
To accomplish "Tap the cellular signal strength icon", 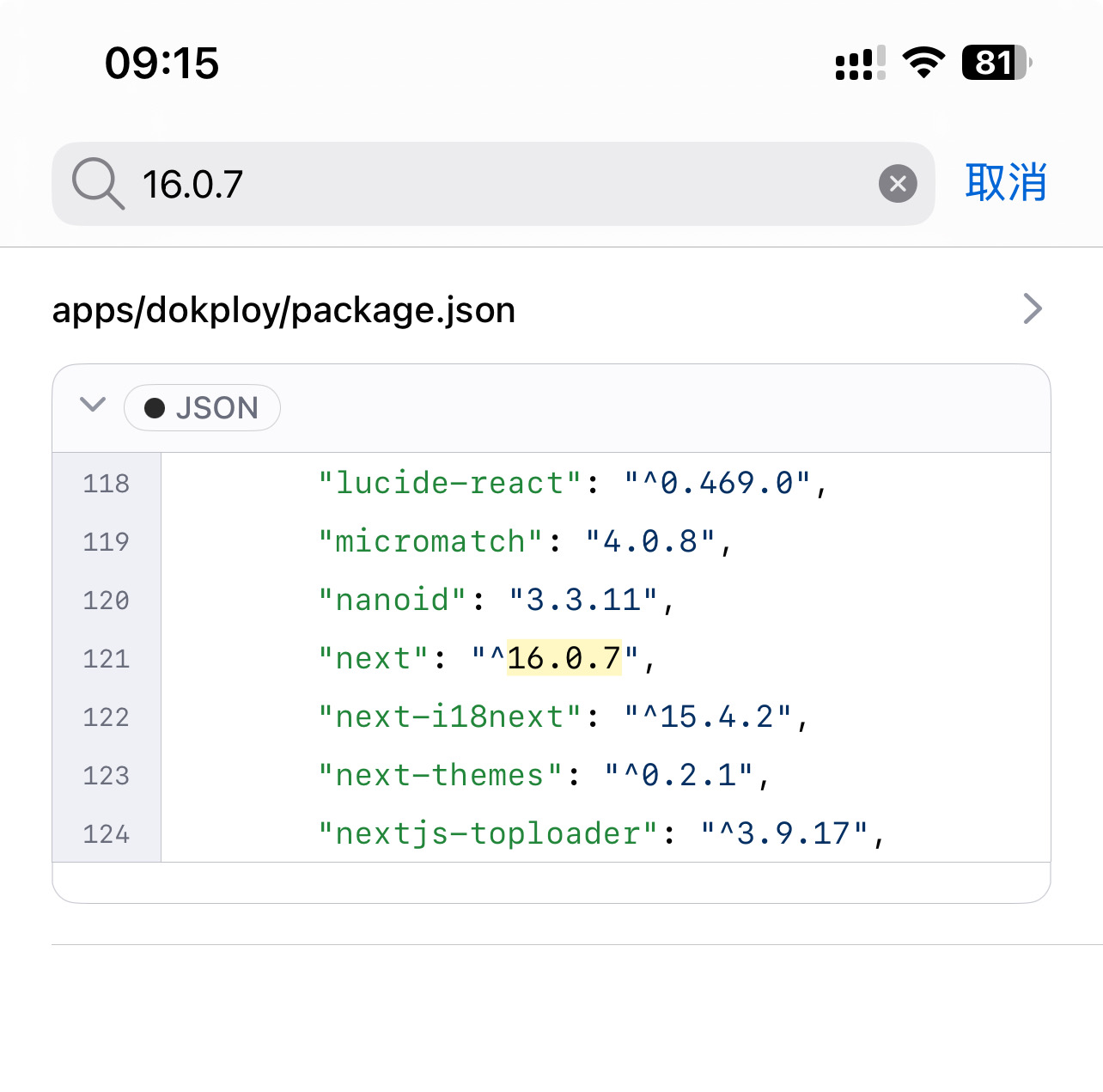I will (859, 64).
